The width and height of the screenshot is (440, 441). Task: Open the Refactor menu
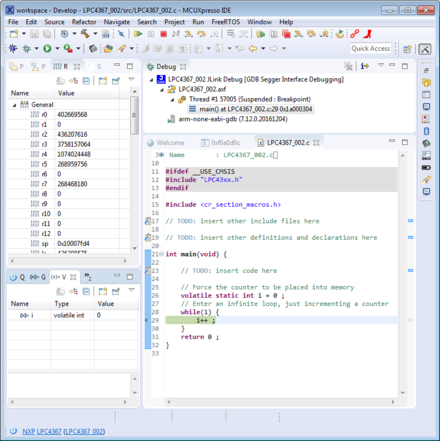tap(84, 22)
